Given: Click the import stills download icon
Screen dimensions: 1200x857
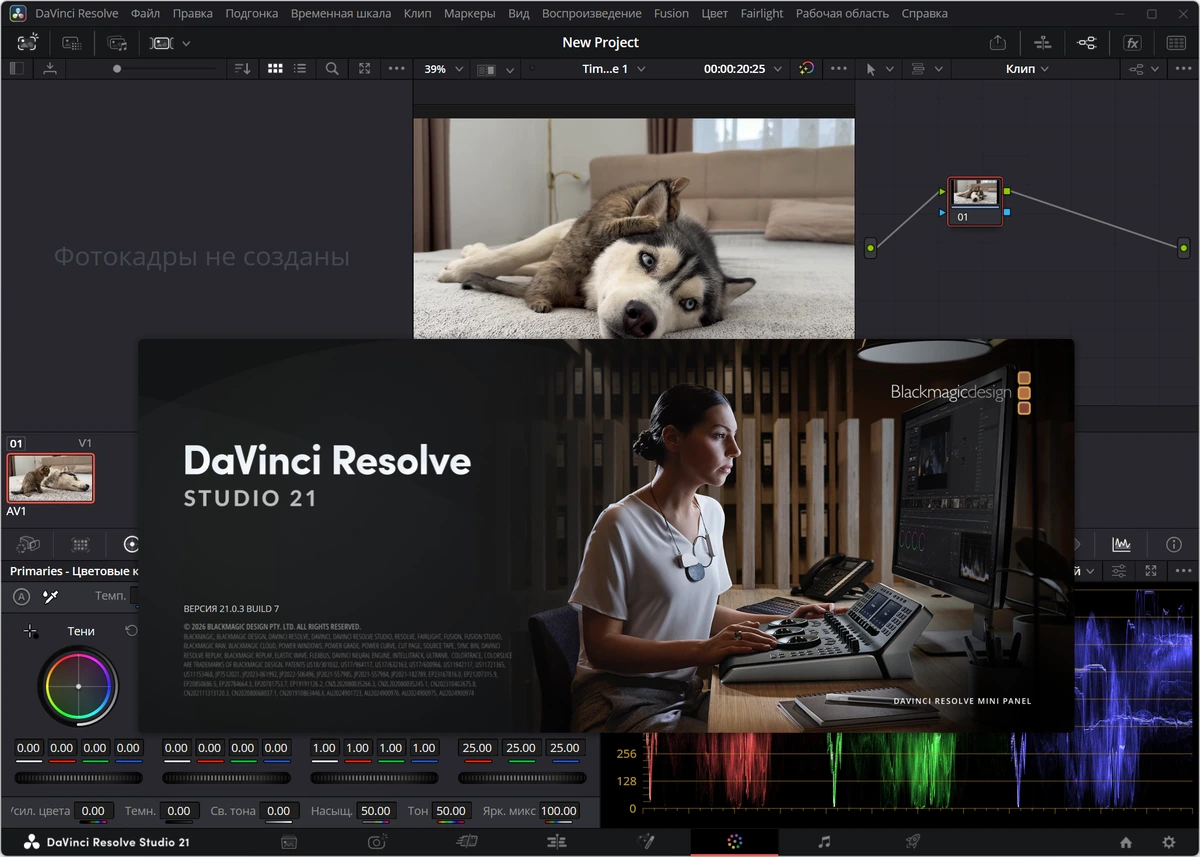Looking at the screenshot, I should click(49, 69).
